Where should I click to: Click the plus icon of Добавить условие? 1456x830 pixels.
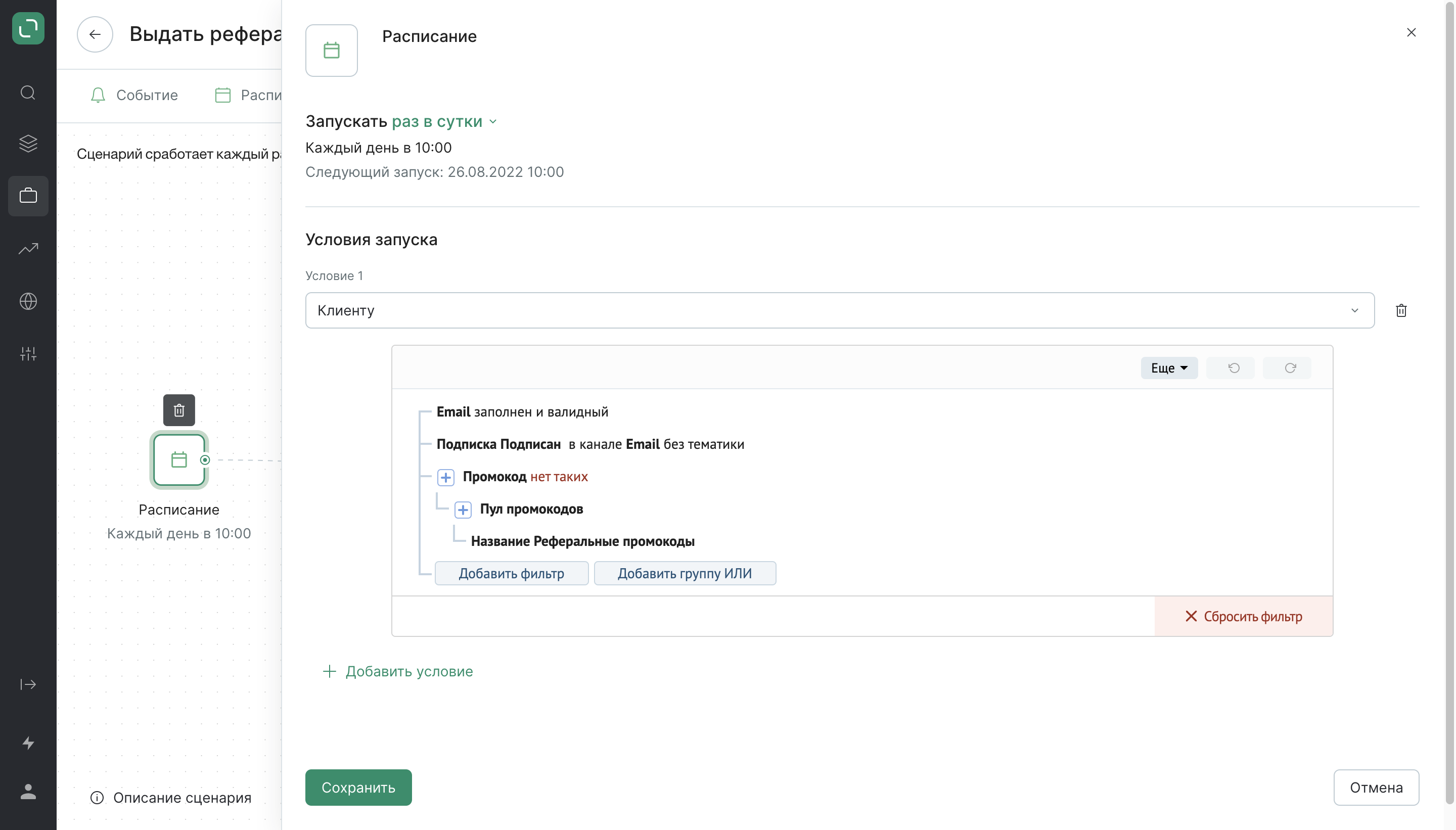pyautogui.click(x=330, y=671)
